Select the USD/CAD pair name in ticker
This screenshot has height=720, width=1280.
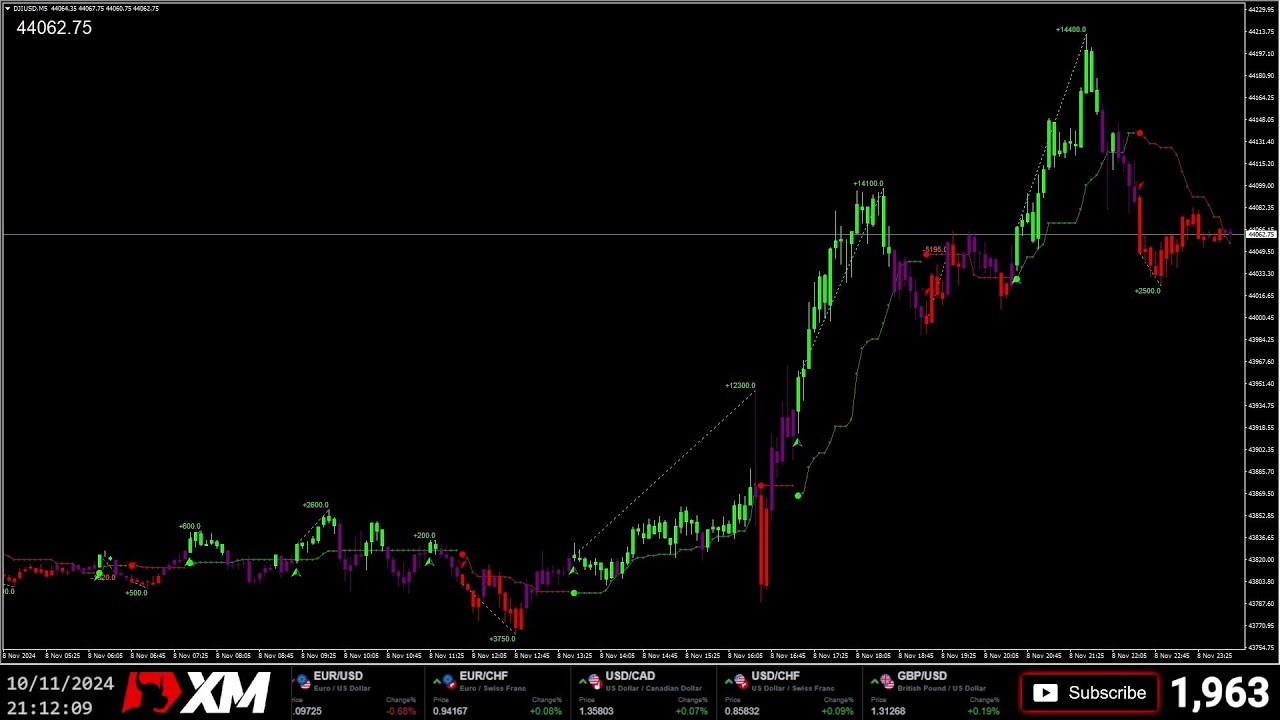pos(630,676)
